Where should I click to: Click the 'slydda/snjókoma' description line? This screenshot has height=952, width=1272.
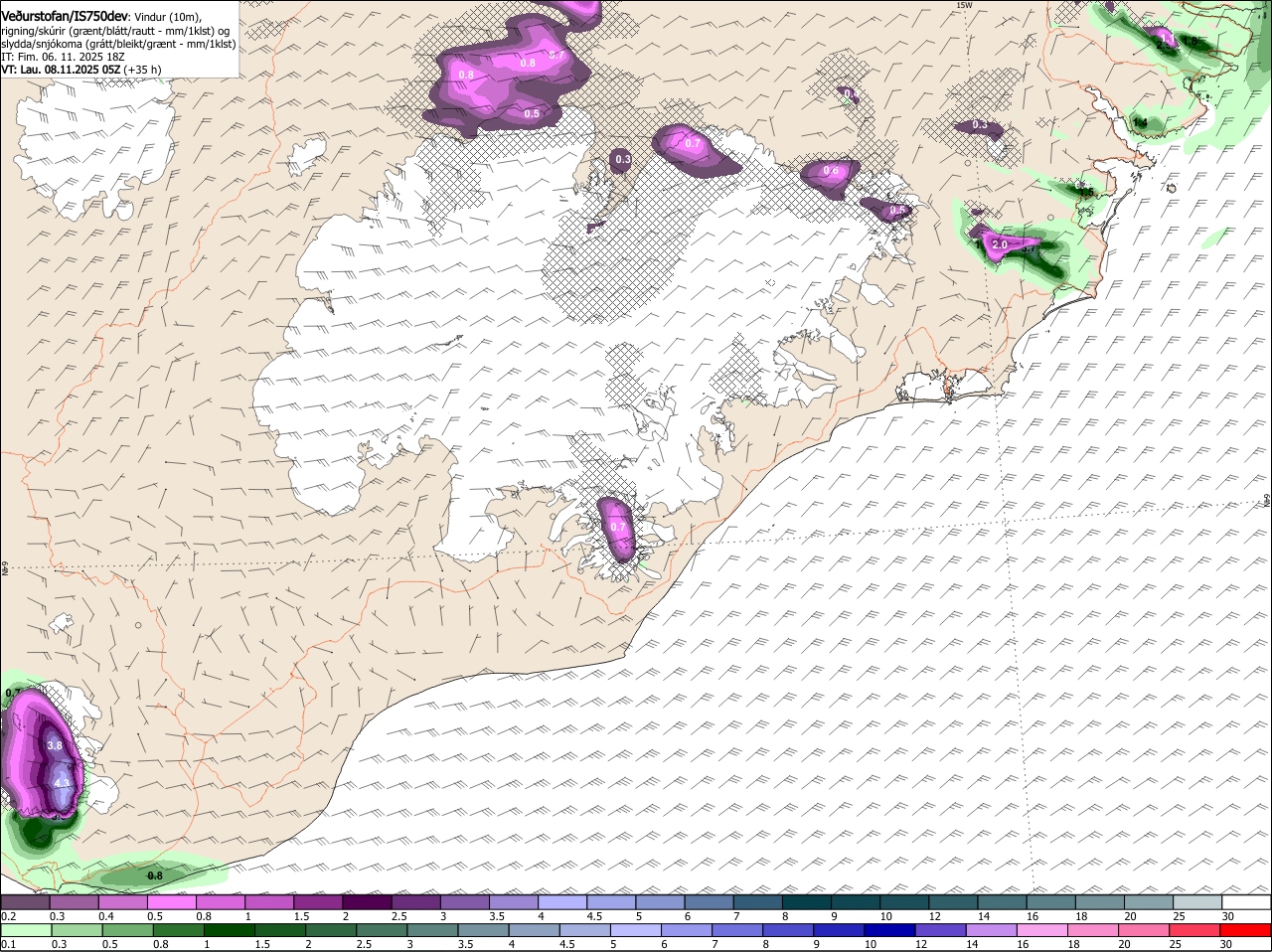[x=117, y=44]
